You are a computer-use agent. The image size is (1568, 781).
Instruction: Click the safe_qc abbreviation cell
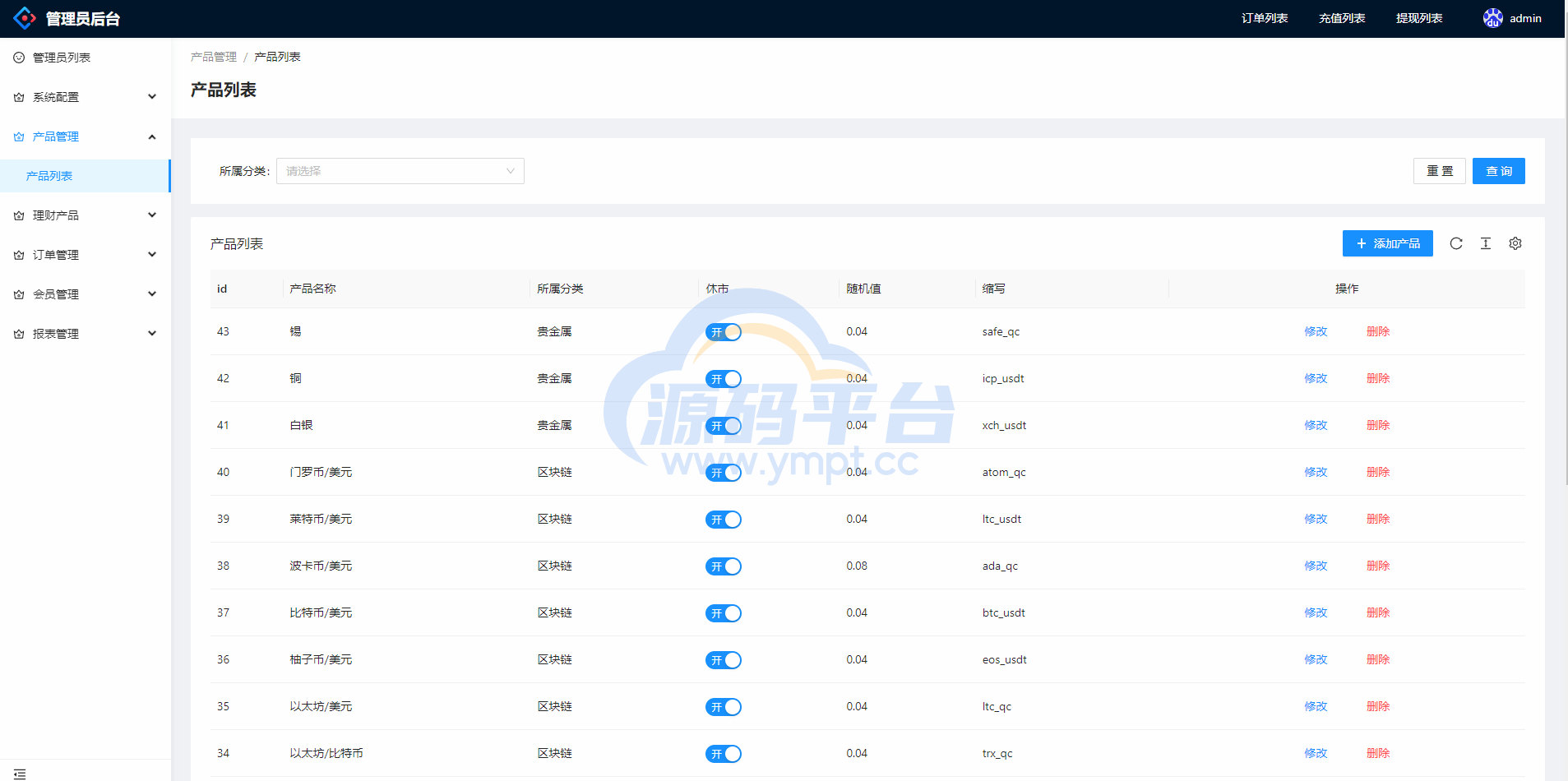tap(1001, 331)
